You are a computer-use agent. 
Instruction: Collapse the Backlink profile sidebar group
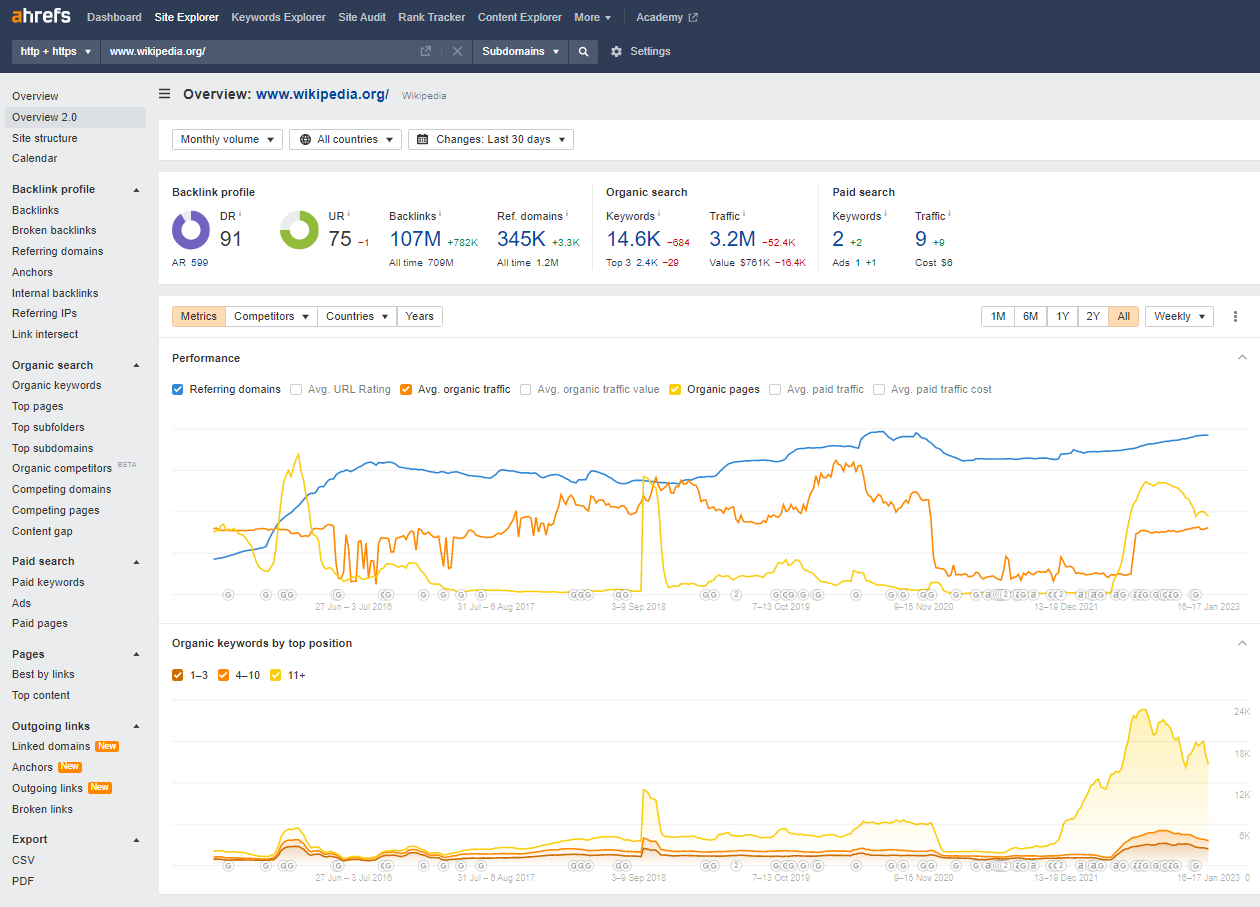coord(136,189)
